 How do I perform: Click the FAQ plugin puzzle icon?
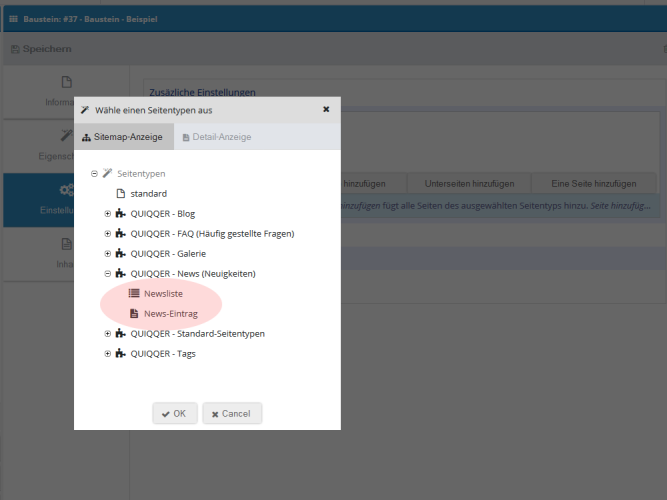pyautogui.click(x=121, y=234)
